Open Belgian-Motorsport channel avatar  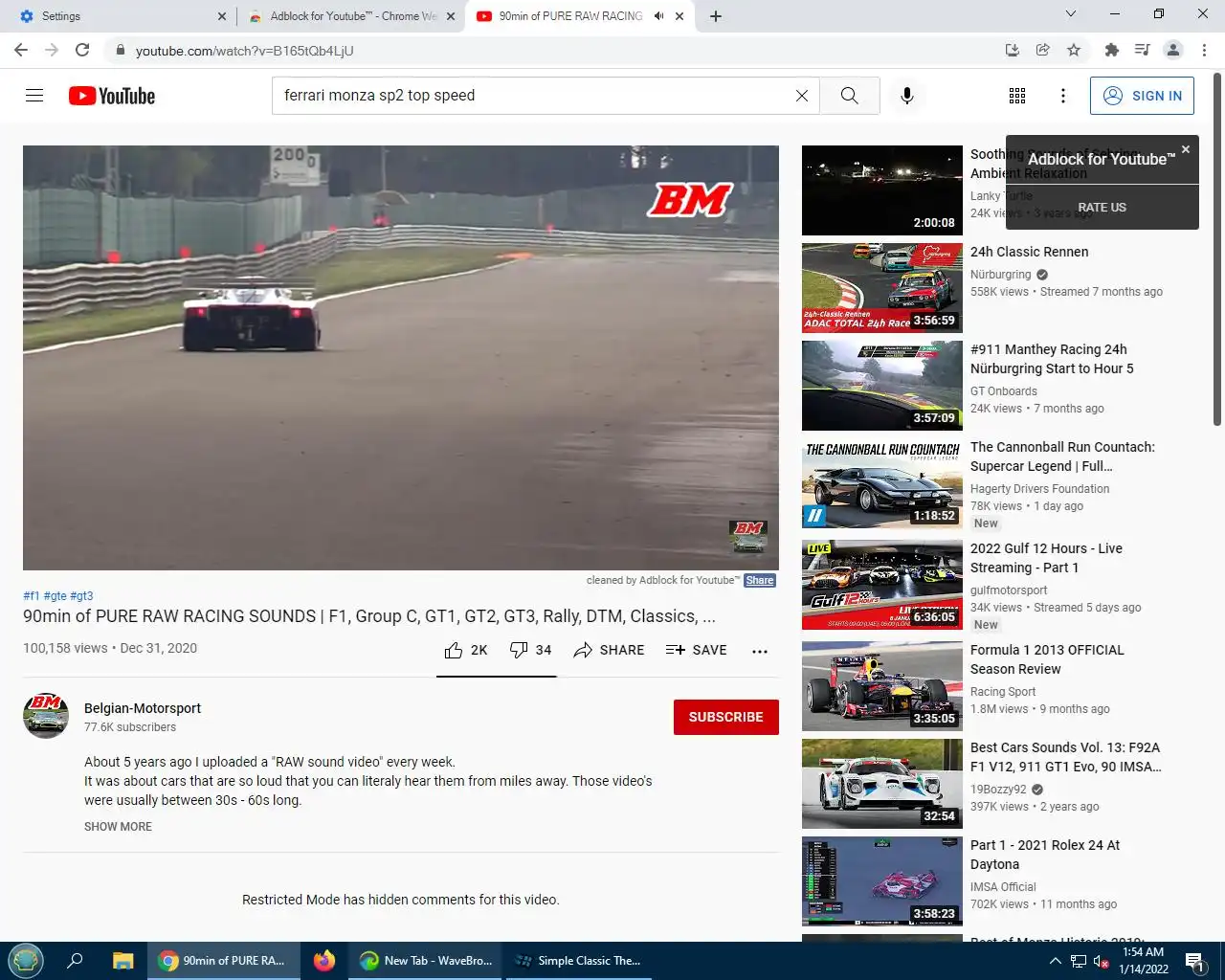pos(46,716)
